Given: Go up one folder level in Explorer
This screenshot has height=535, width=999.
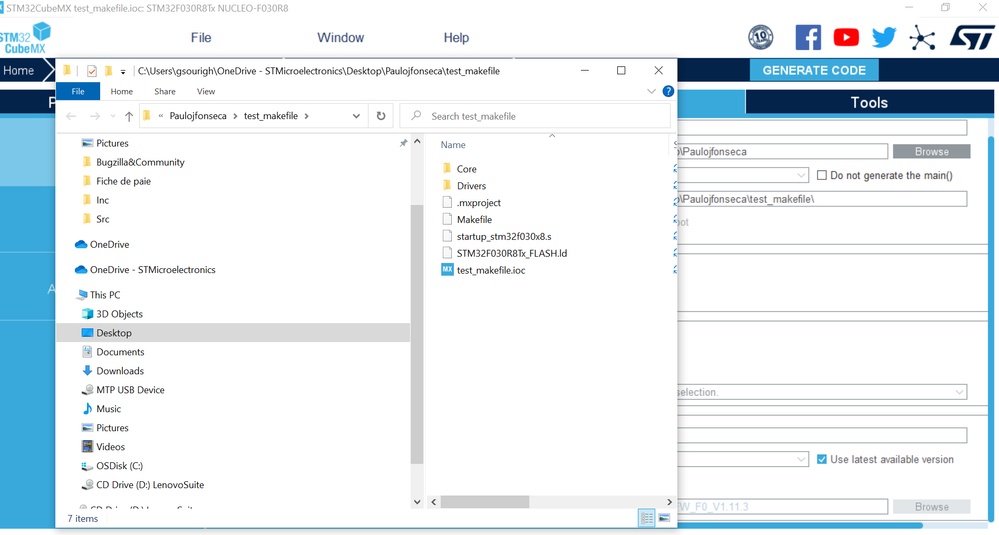Looking at the screenshot, I should pyautogui.click(x=129, y=116).
